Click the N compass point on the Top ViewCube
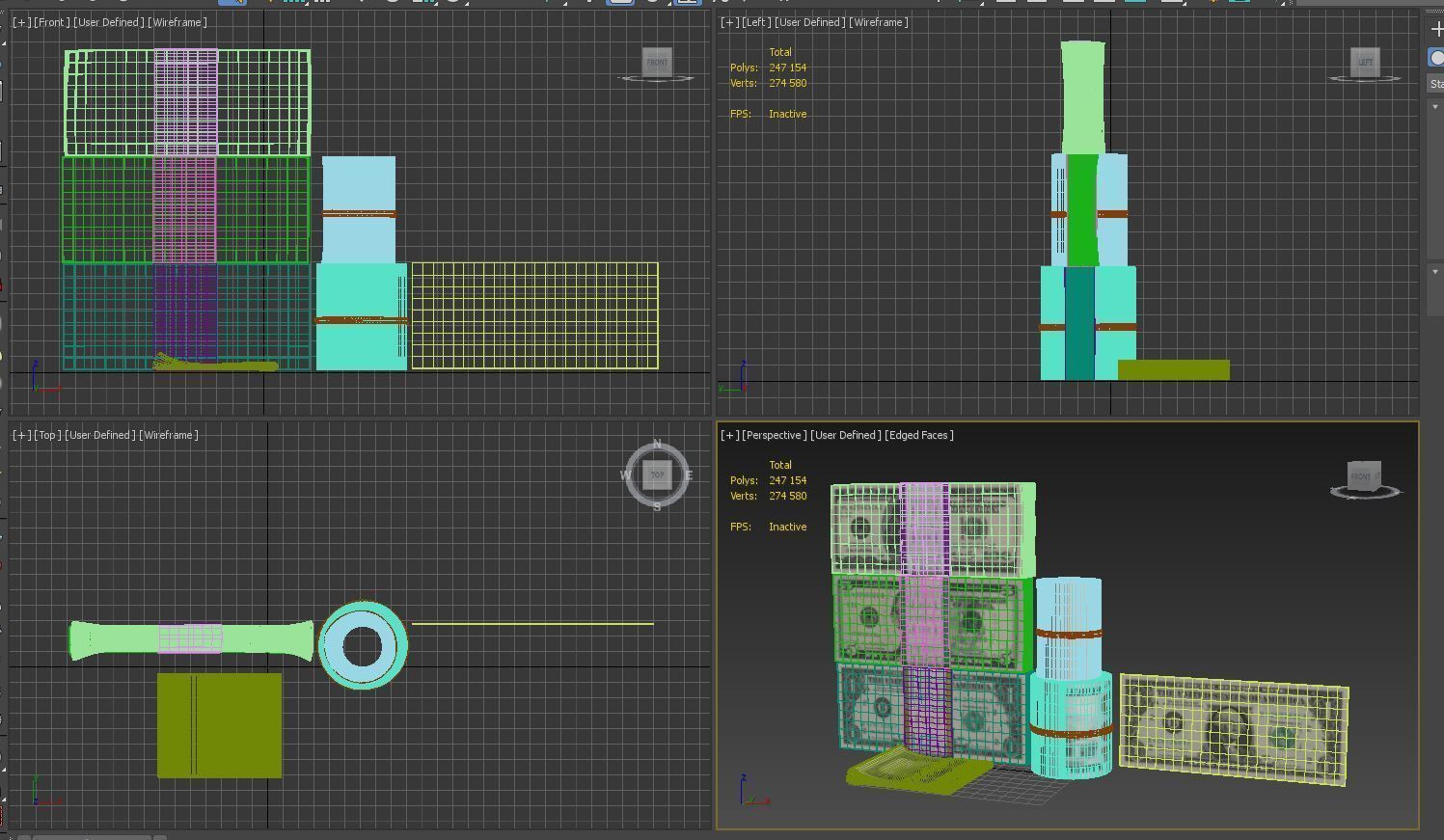This screenshot has height=840, width=1444. (x=657, y=445)
